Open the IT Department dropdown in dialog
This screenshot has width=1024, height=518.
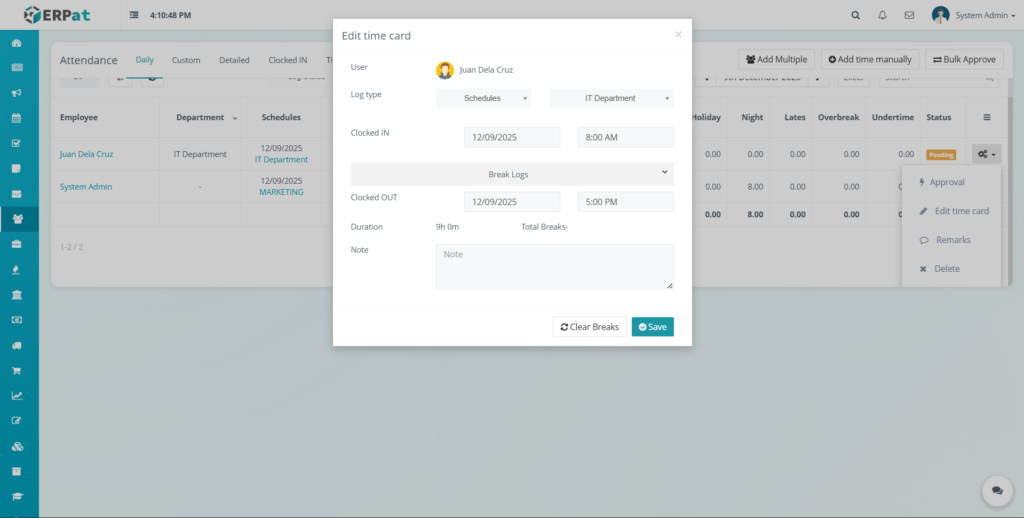611,98
